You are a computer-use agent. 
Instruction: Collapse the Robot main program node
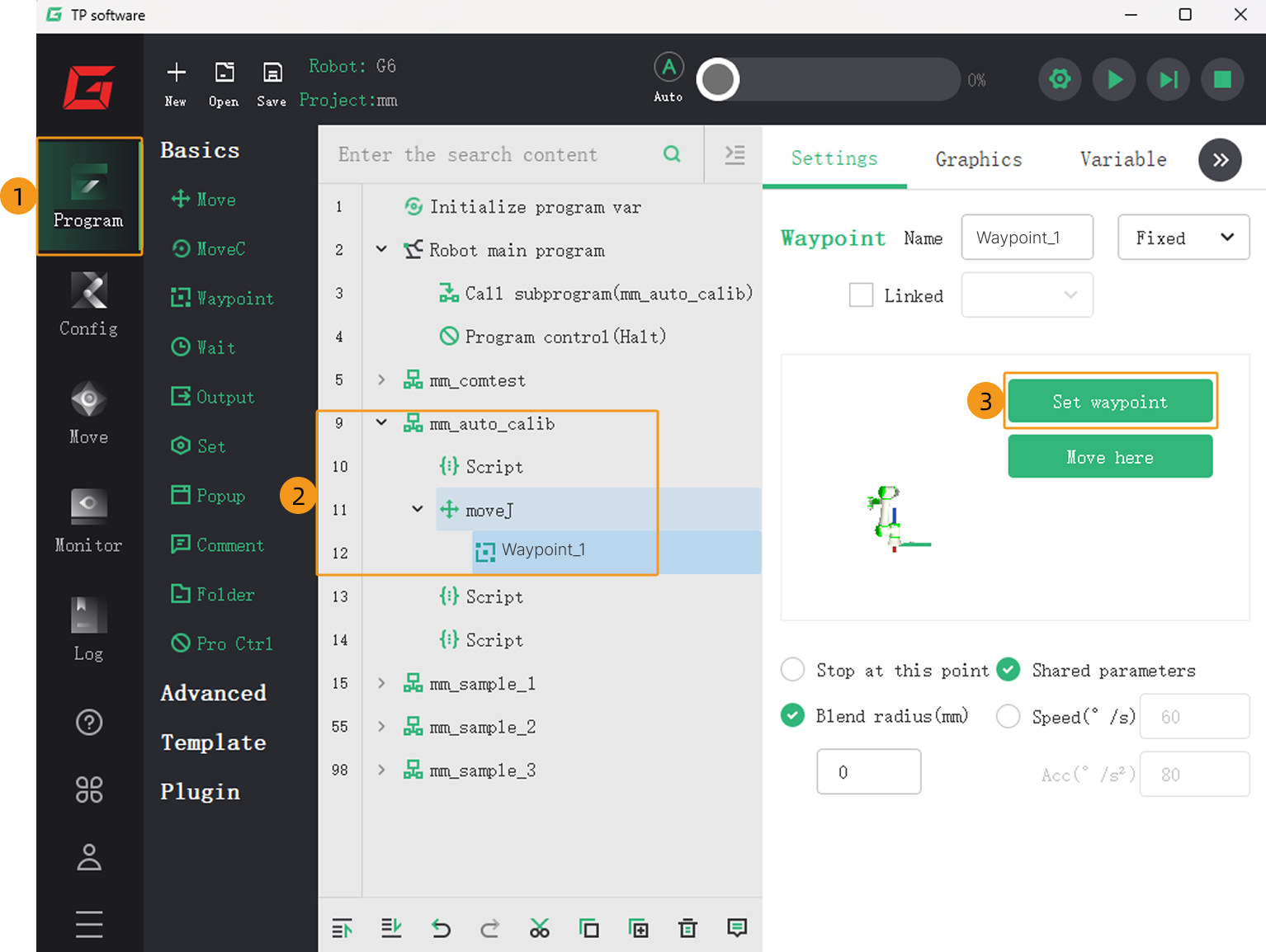(381, 249)
